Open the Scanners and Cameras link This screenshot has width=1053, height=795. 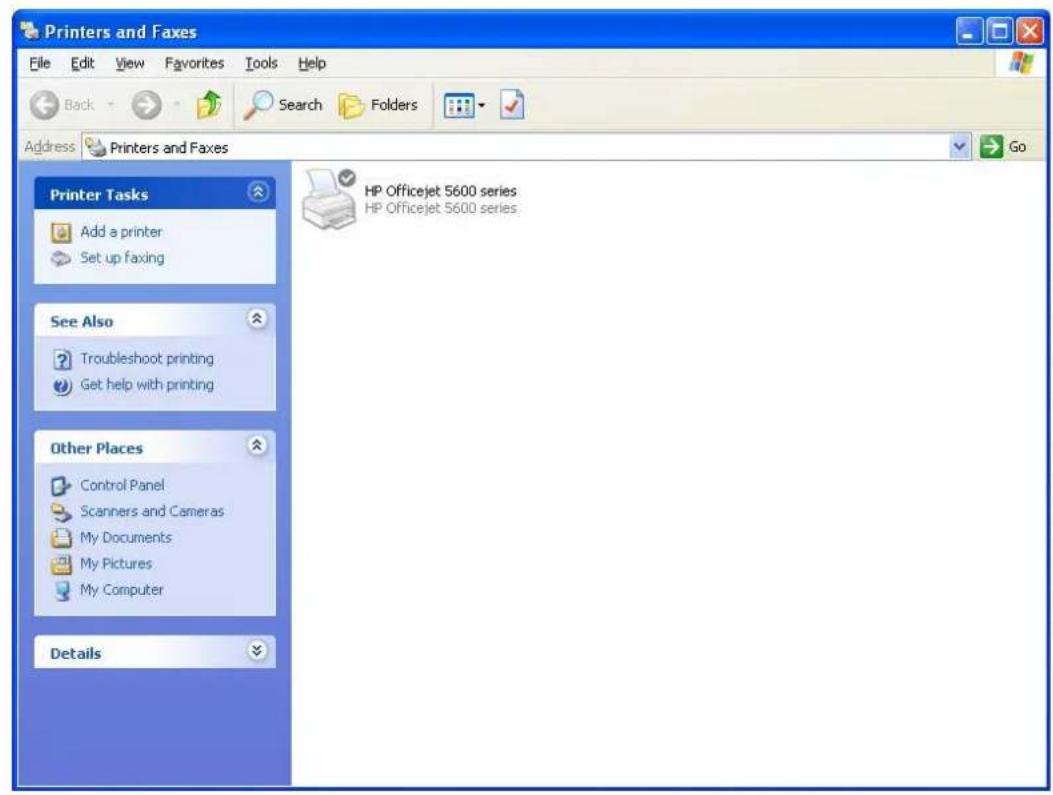[x=152, y=511]
